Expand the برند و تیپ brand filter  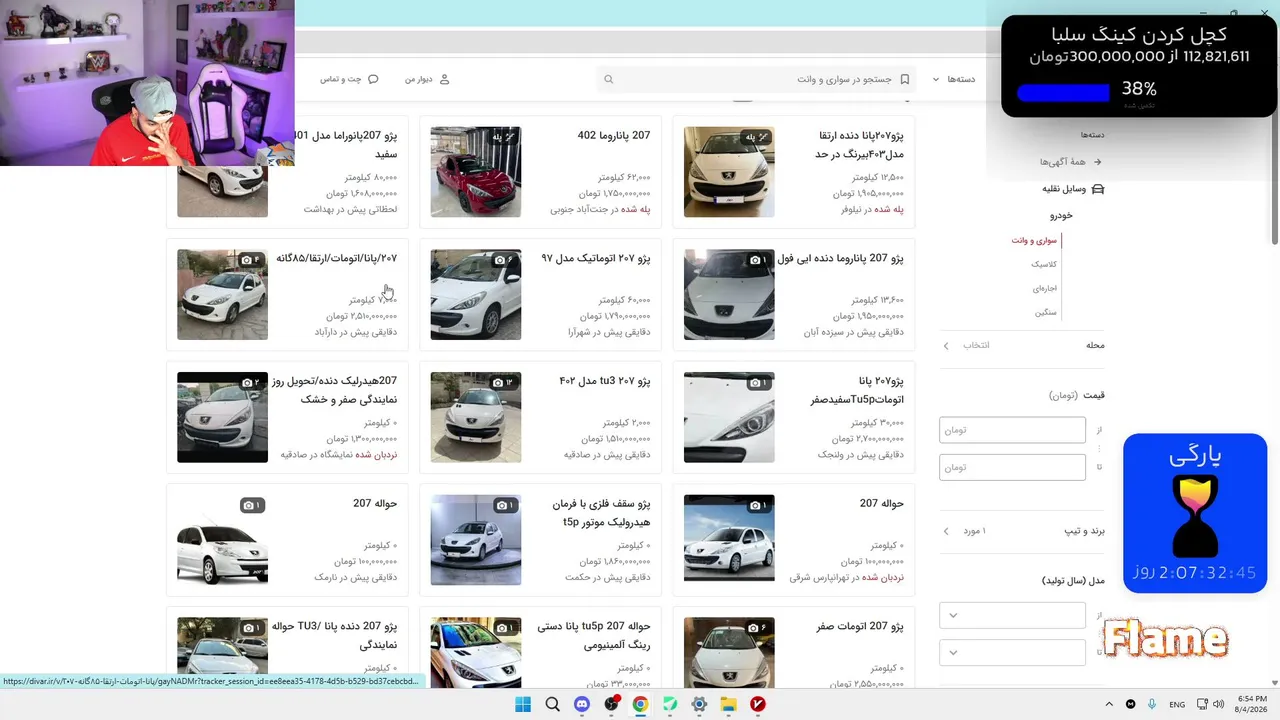(x=1022, y=531)
